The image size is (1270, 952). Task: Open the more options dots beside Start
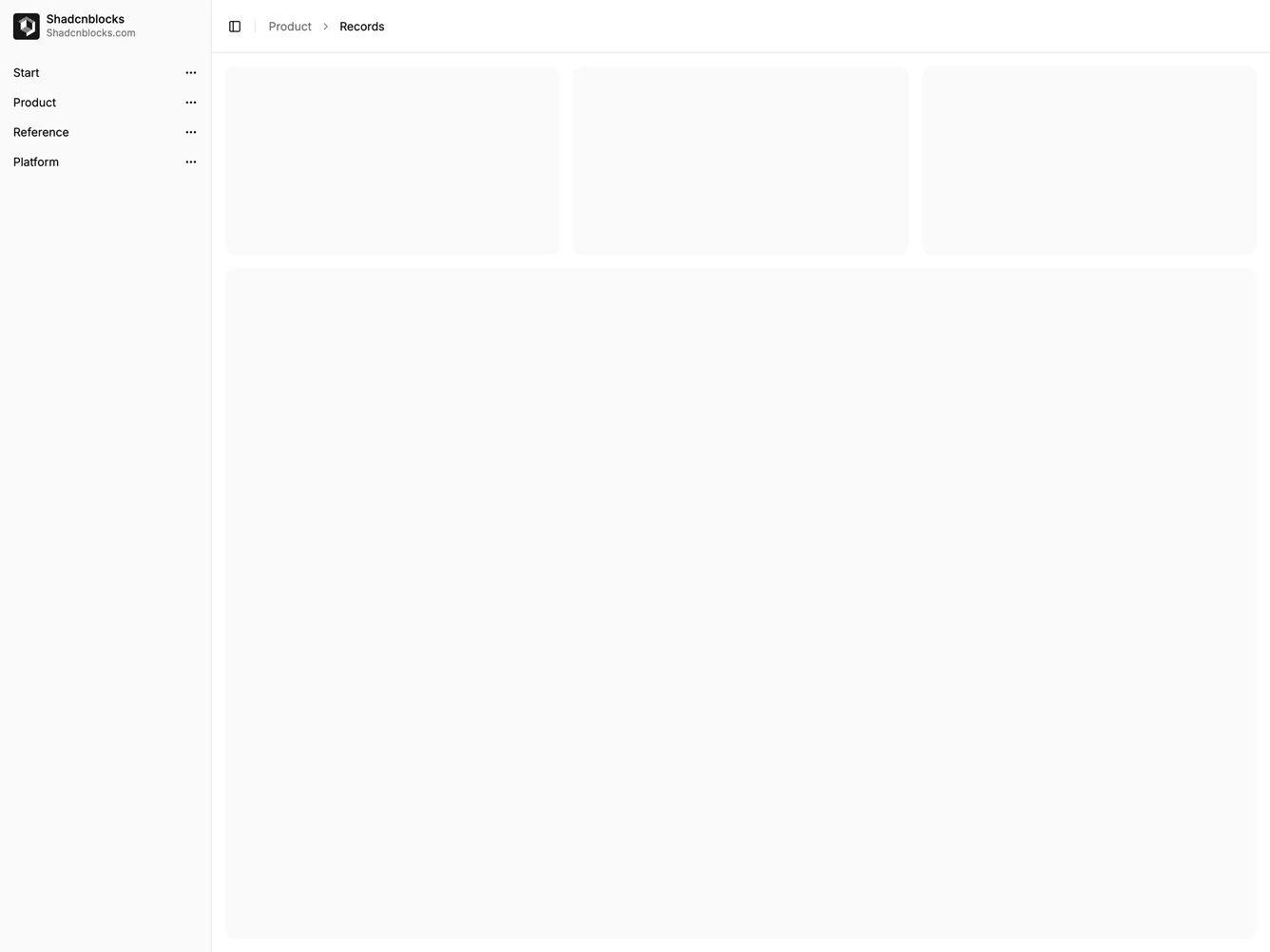click(x=191, y=73)
